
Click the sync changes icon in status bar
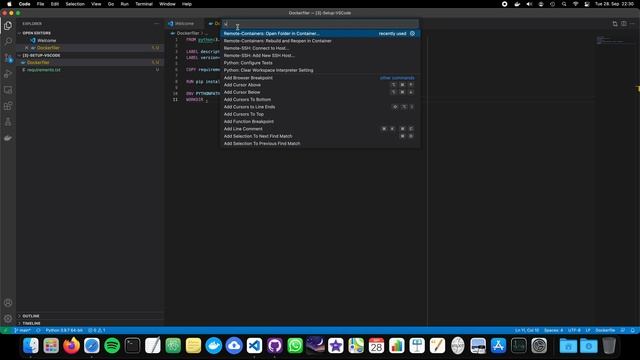tap(38, 330)
